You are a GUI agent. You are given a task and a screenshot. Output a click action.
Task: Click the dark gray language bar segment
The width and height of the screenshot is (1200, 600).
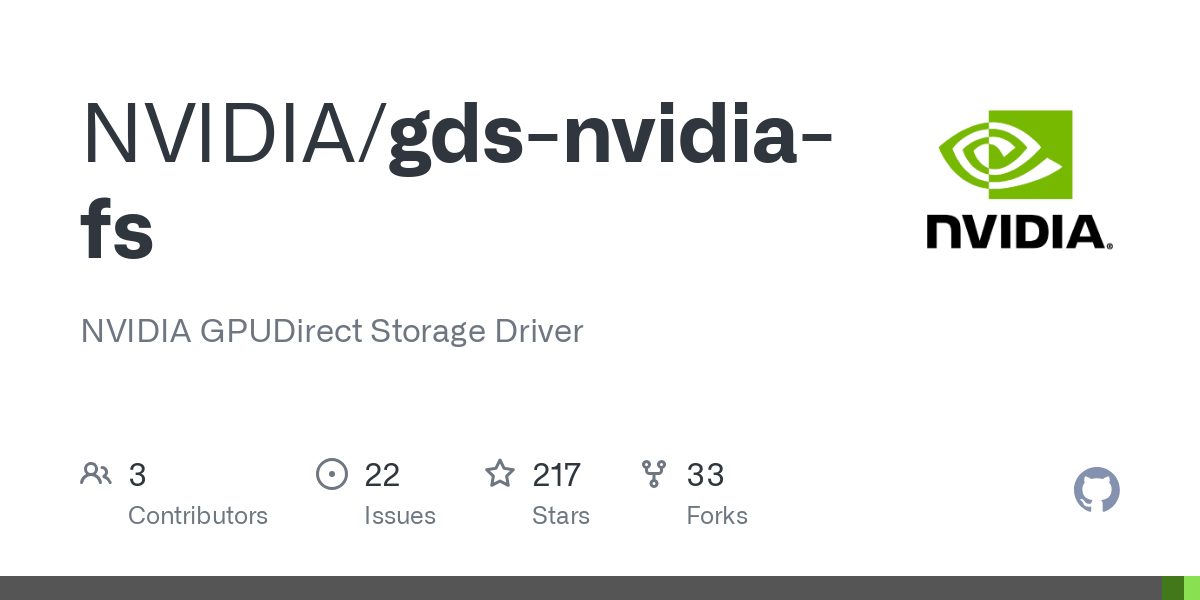pyautogui.click(x=581, y=588)
